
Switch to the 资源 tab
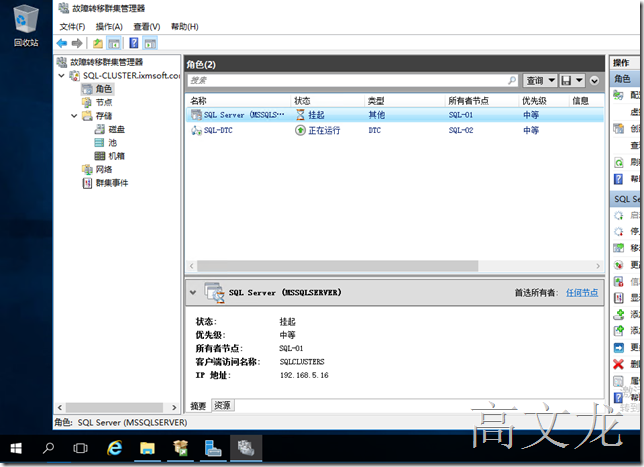coord(222,405)
